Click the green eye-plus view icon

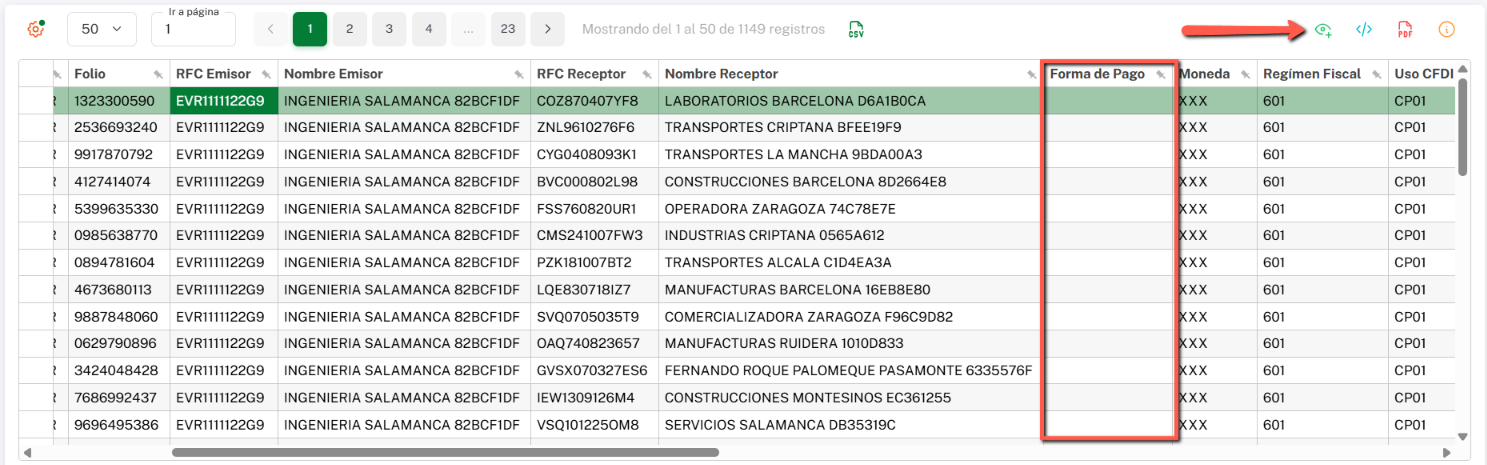pos(1324,30)
